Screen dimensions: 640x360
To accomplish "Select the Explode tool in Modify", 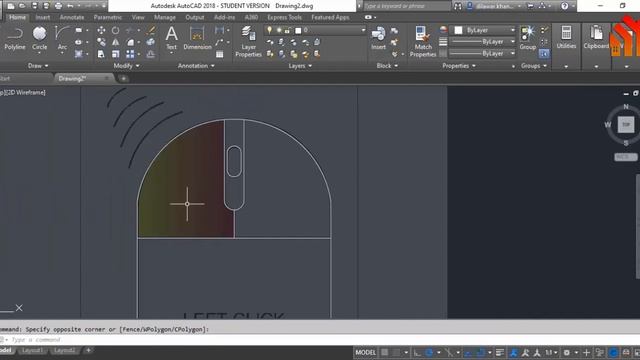I will tap(151, 42).
